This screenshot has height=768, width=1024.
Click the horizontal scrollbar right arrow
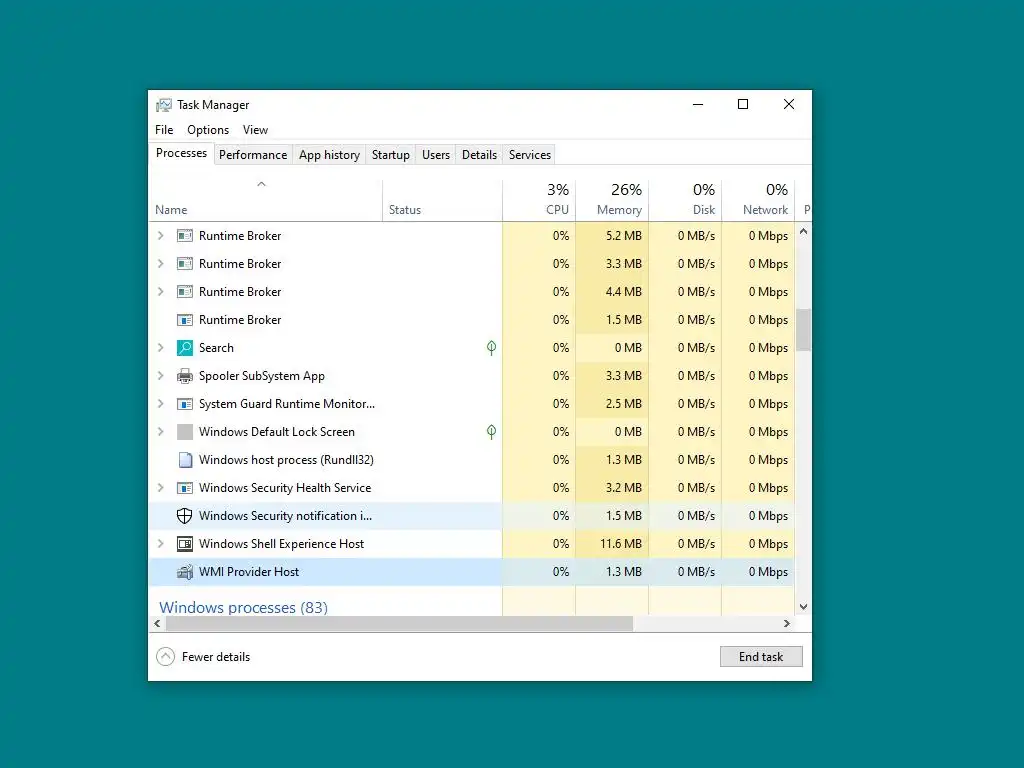point(787,624)
